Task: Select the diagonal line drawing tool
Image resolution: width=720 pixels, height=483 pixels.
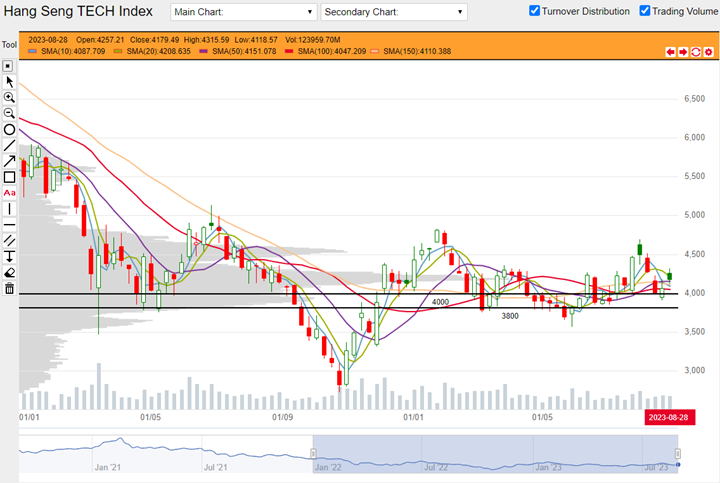Action: (9, 145)
